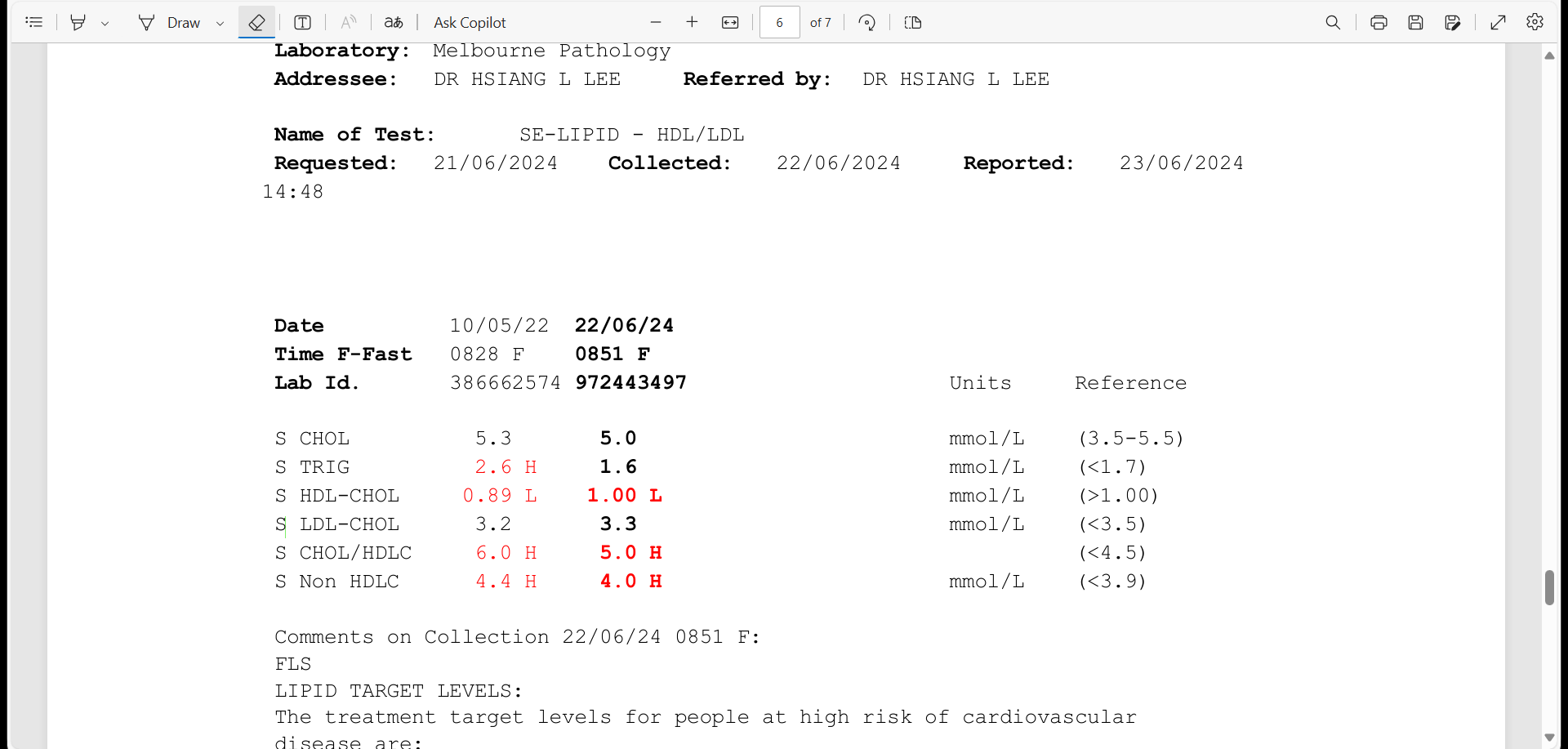Toggle the Page view icon
Screen dimensions: 1568x749
pos(913,22)
